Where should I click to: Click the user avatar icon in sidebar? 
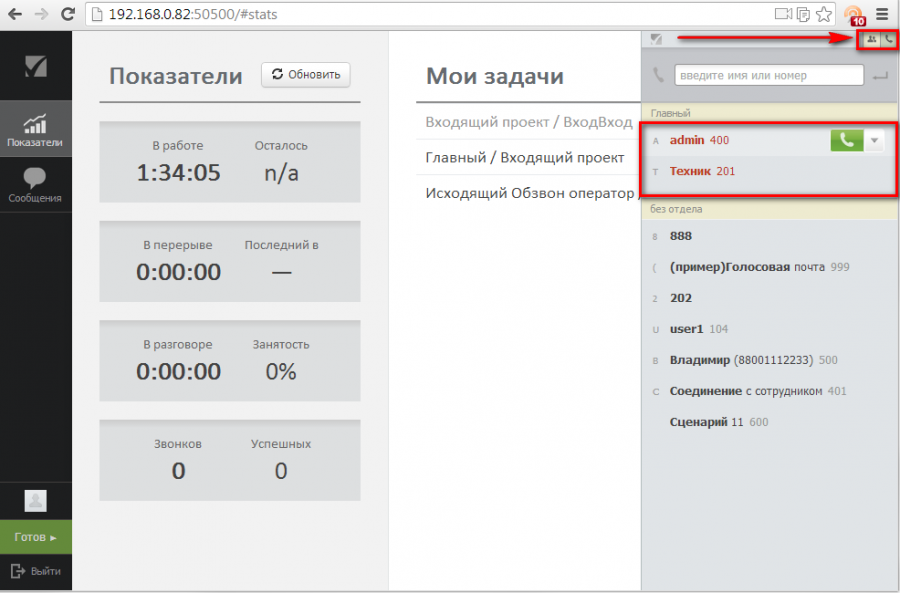(x=36, y=501)
